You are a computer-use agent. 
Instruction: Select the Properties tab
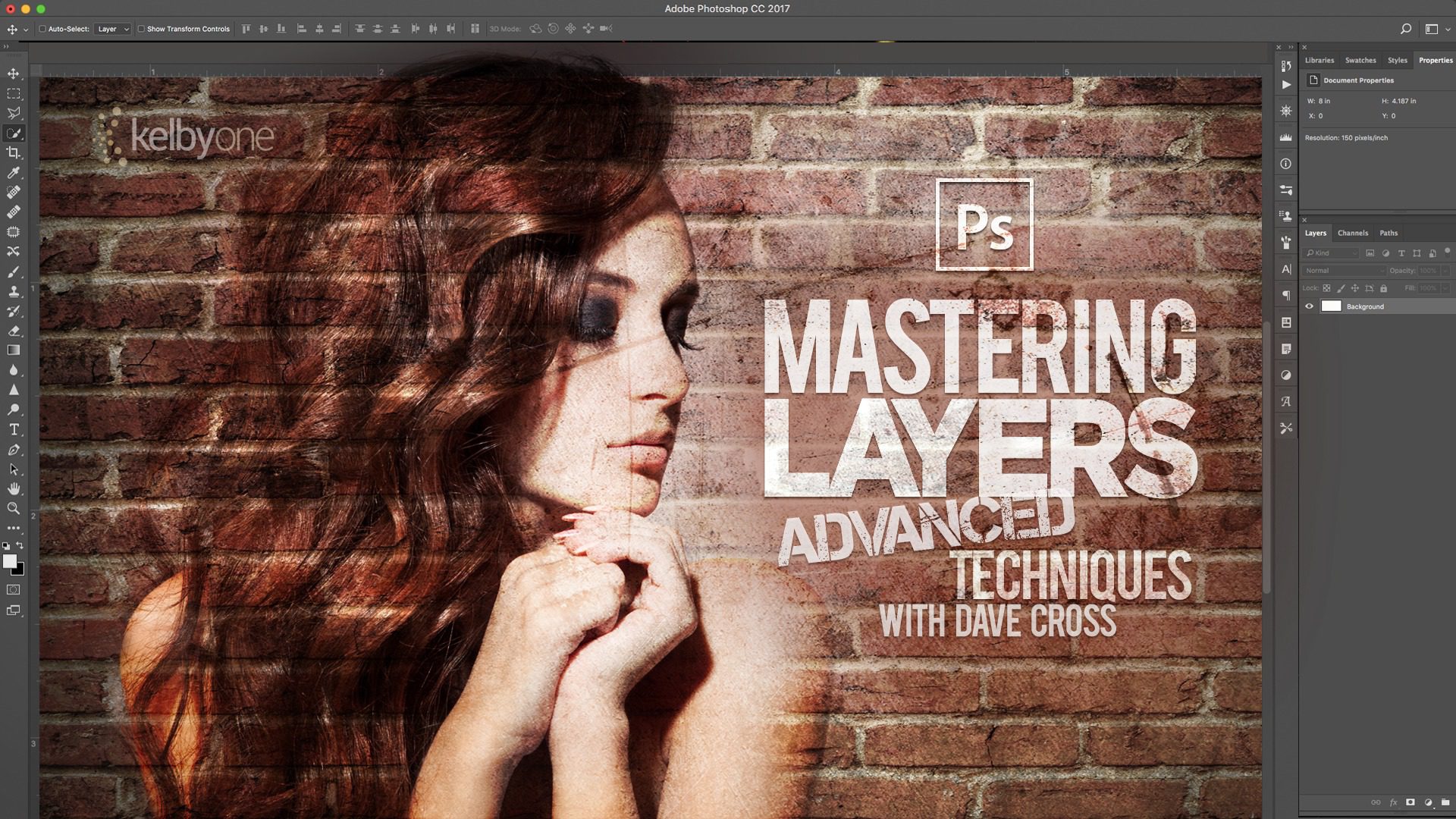[1436, 61]
